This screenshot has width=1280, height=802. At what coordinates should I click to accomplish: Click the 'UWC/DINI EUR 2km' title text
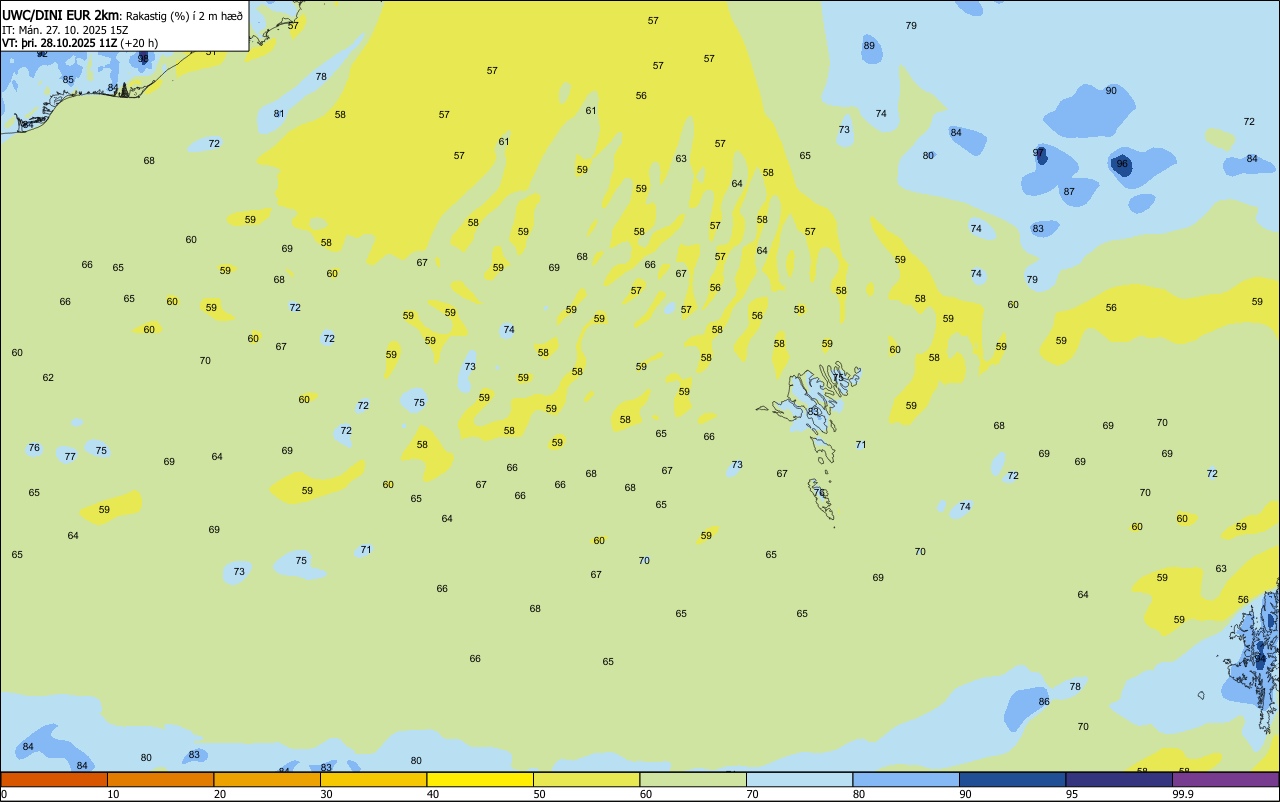pyautogui.click(x=61, y=15)
